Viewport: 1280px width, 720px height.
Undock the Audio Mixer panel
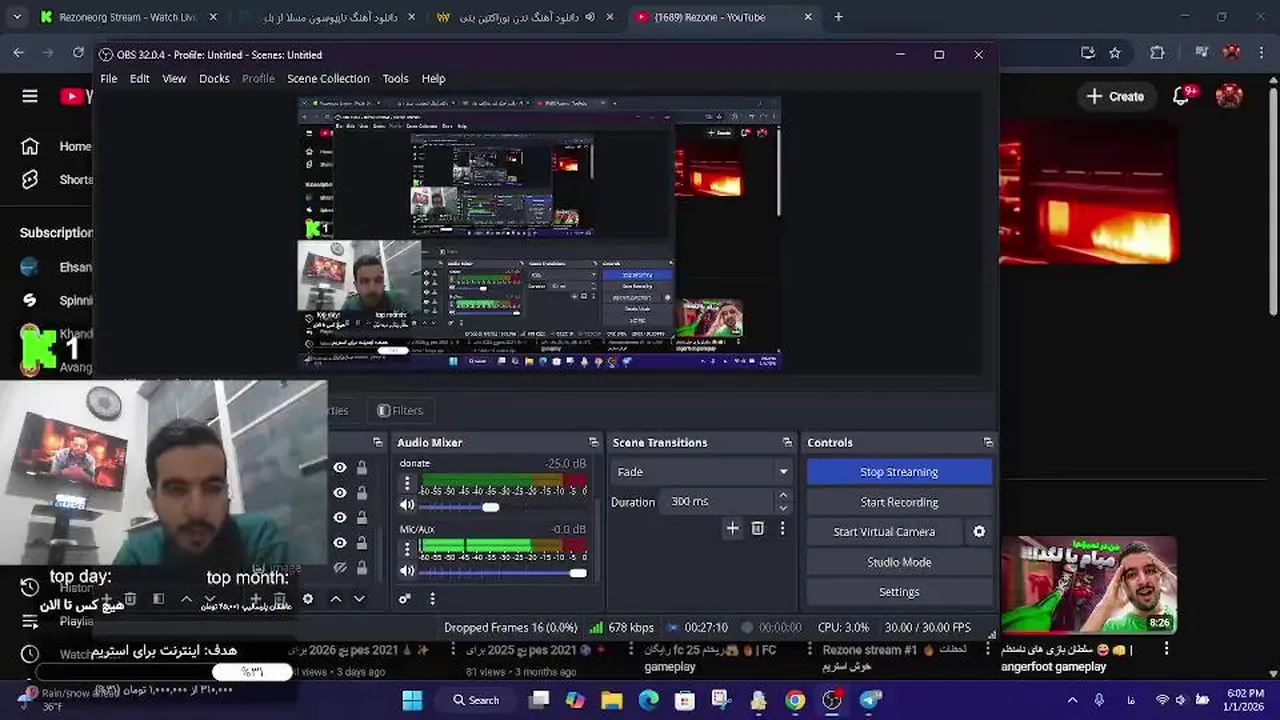click(x=593, y=442)
